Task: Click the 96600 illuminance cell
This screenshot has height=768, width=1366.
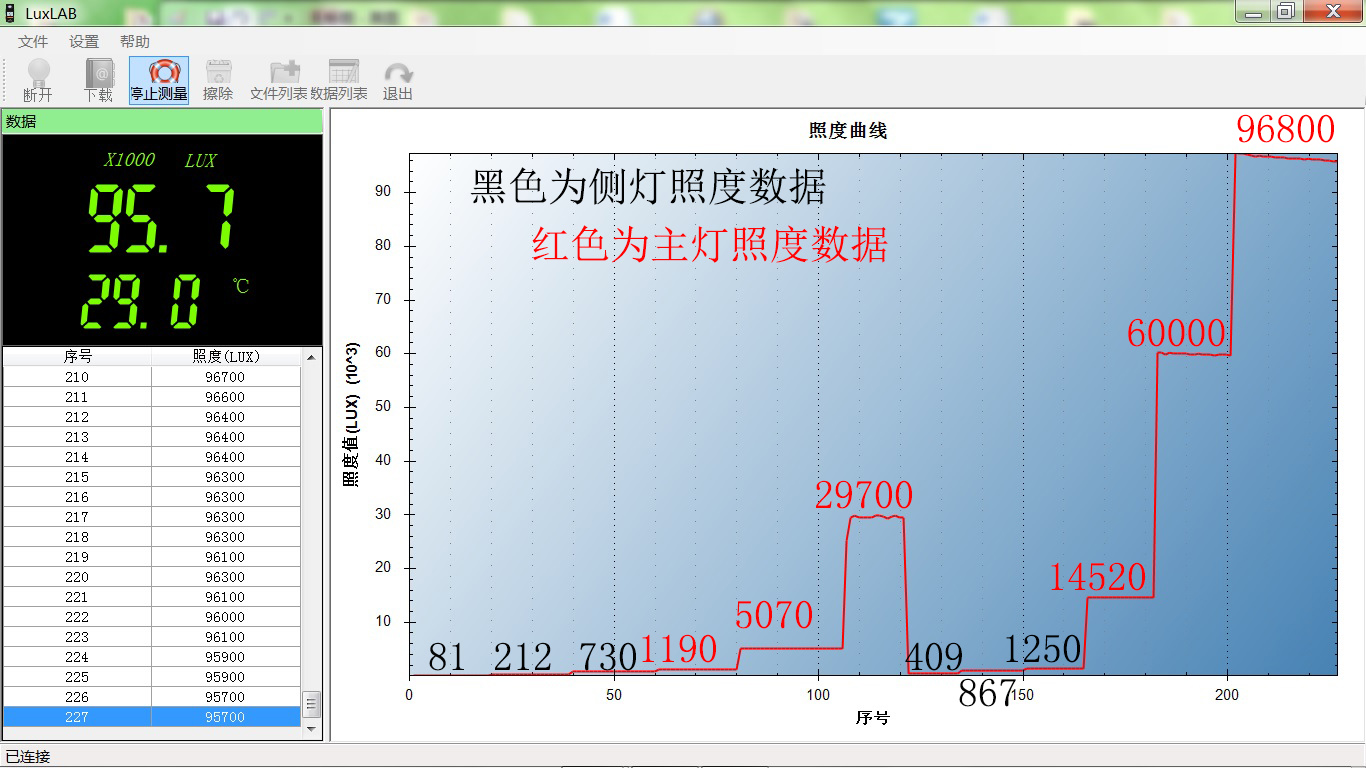Action: coord(225,397)
